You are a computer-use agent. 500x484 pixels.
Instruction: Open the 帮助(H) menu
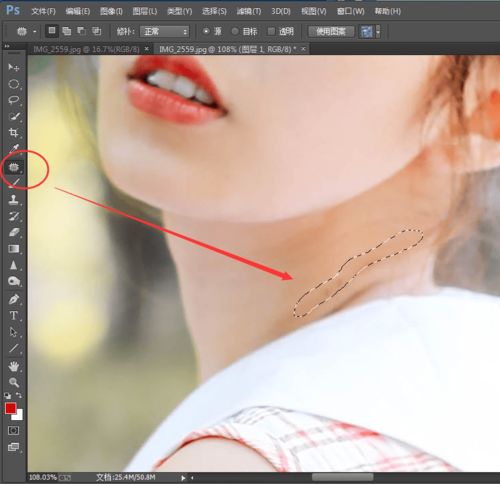(x=387, y=11)
